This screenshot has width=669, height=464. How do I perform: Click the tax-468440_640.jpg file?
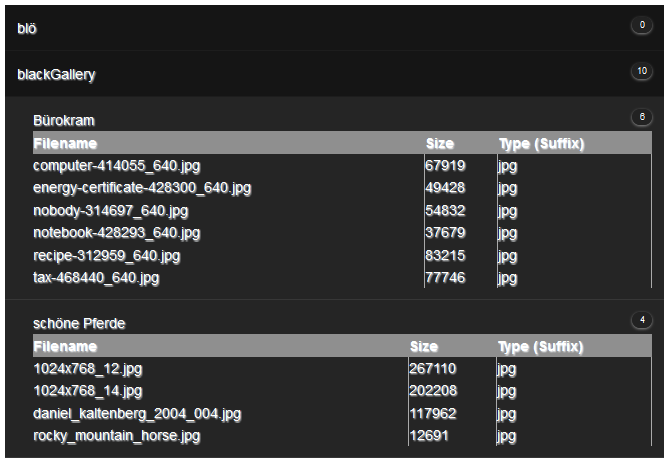(96, 278)
